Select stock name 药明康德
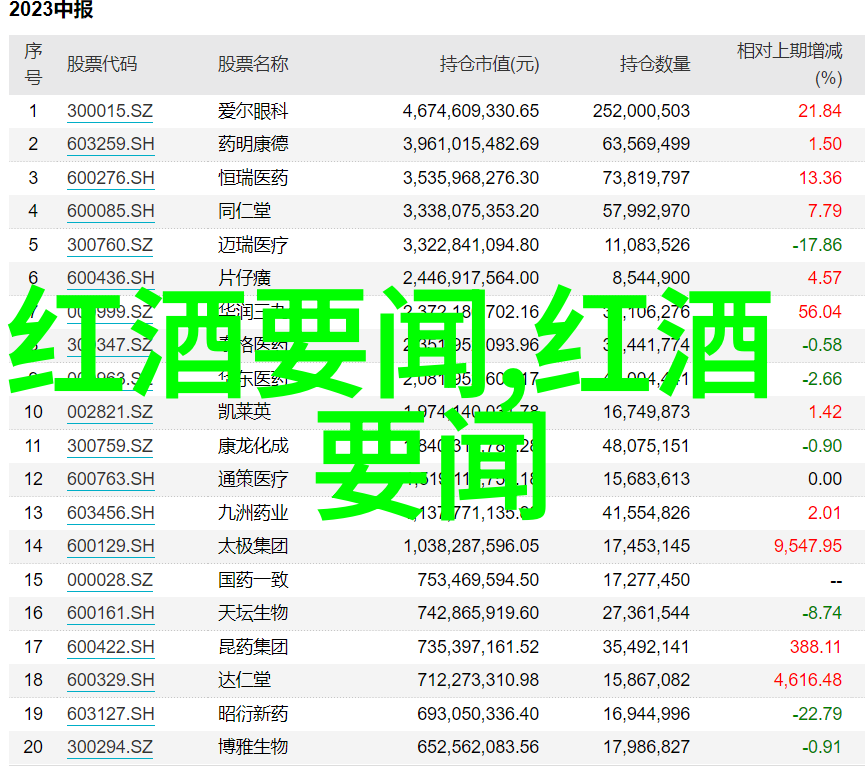The image size is (865, 776). [x=253, y=144]
